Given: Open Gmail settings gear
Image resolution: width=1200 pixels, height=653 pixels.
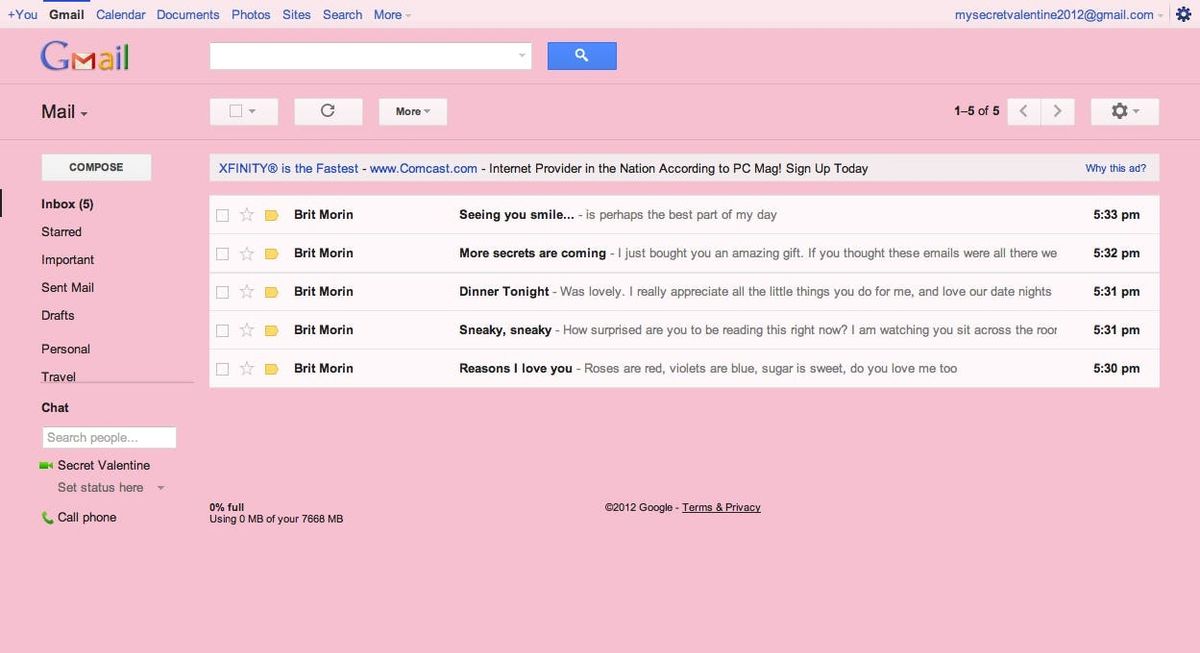Looking at the screenshot, I should pos(1119,111).
